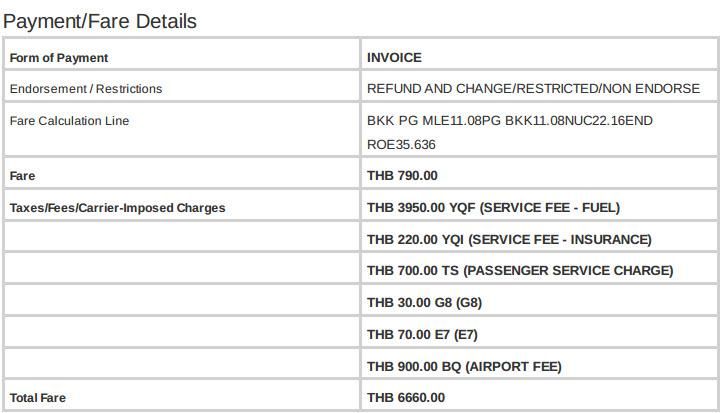The height and width of the screenshot is (413, 720).
Task: Select the THB 6660.00 total amount
Action: (x=406, y=397)
